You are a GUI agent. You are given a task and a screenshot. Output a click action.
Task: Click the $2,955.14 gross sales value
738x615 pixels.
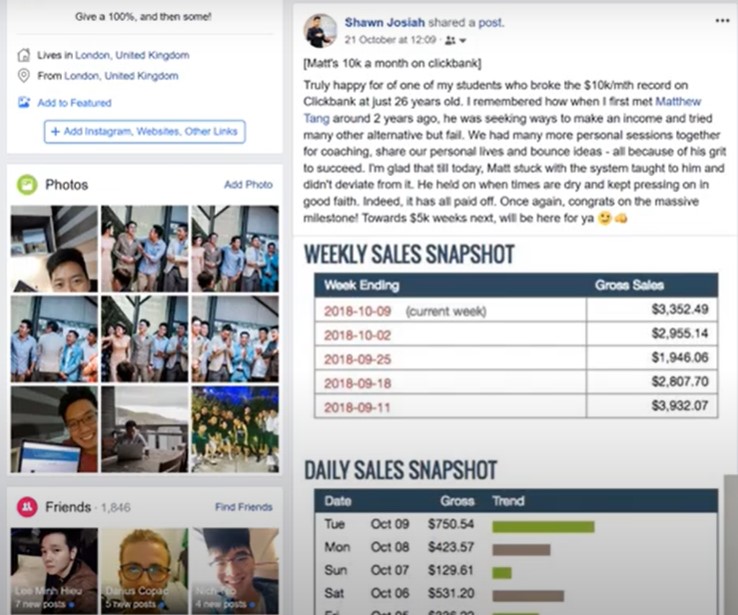click(680, 333)
